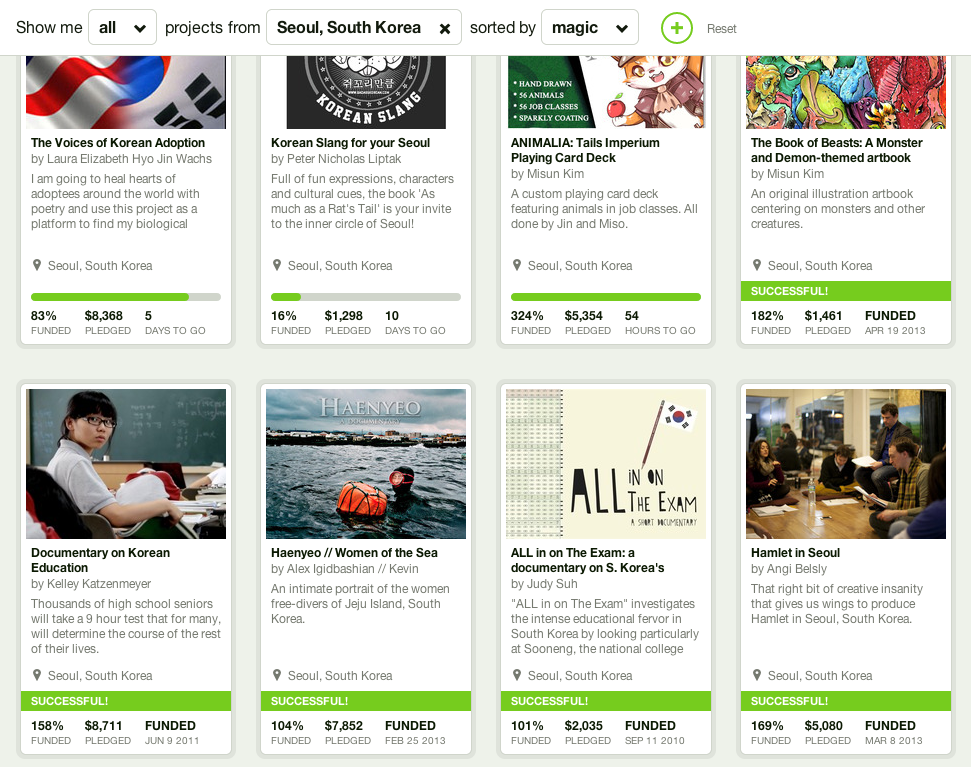This screenshot has width=971, height=767.
Task: Click location pin on Book of Beasts card
Action: coord(757,265)
